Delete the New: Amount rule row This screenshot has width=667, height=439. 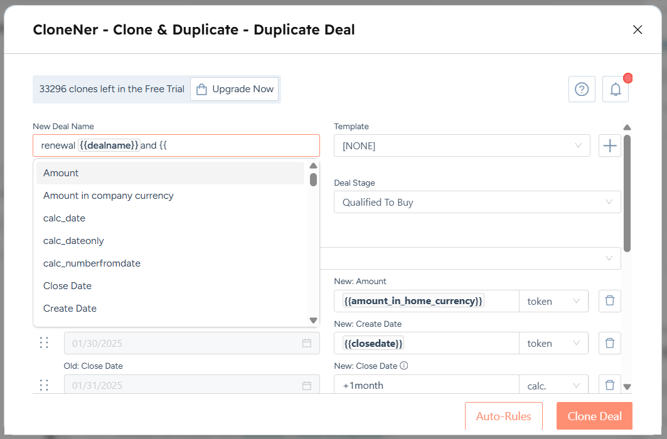pos(610,301)
